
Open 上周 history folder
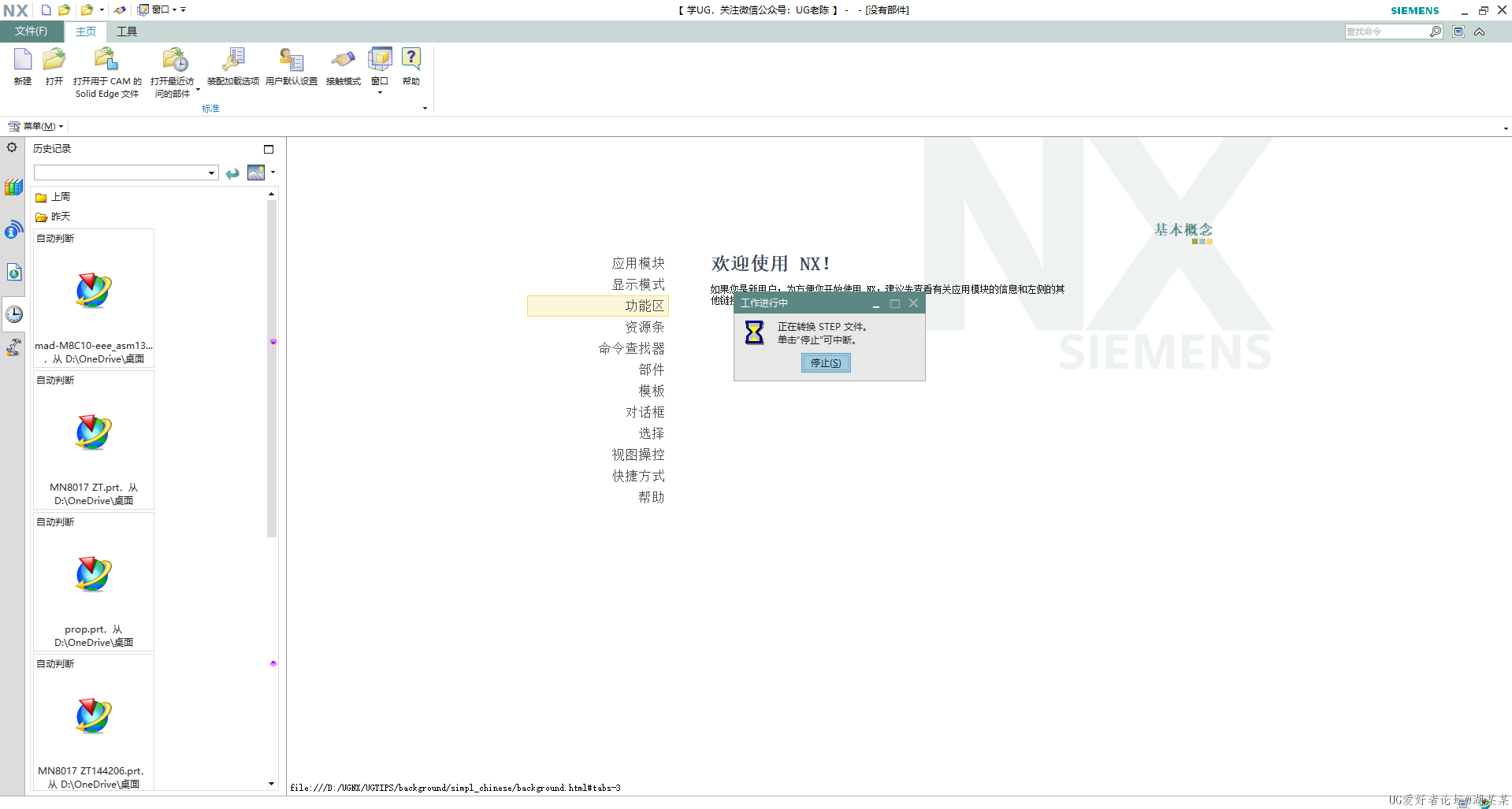click(53, 197)
